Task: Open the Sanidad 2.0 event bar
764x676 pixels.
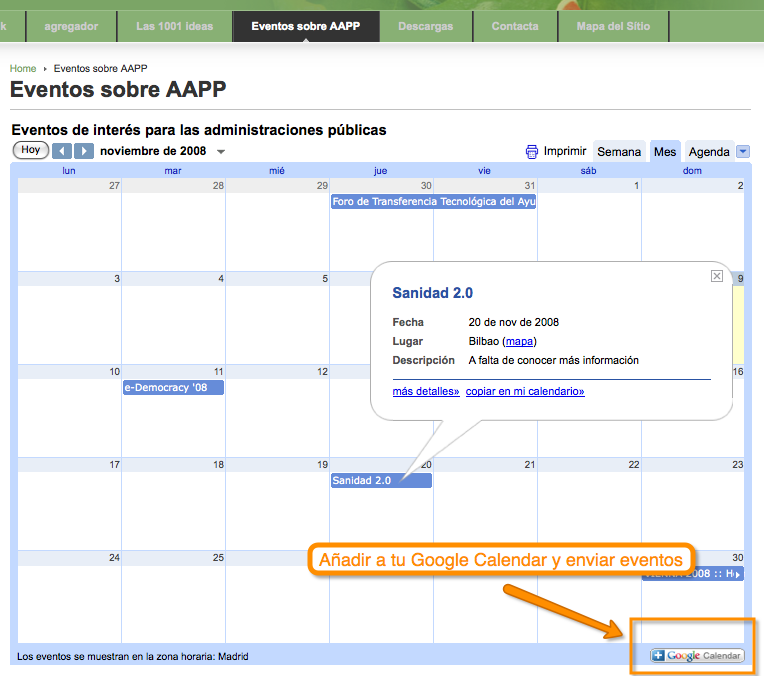Action: click(x=381, y=481)
